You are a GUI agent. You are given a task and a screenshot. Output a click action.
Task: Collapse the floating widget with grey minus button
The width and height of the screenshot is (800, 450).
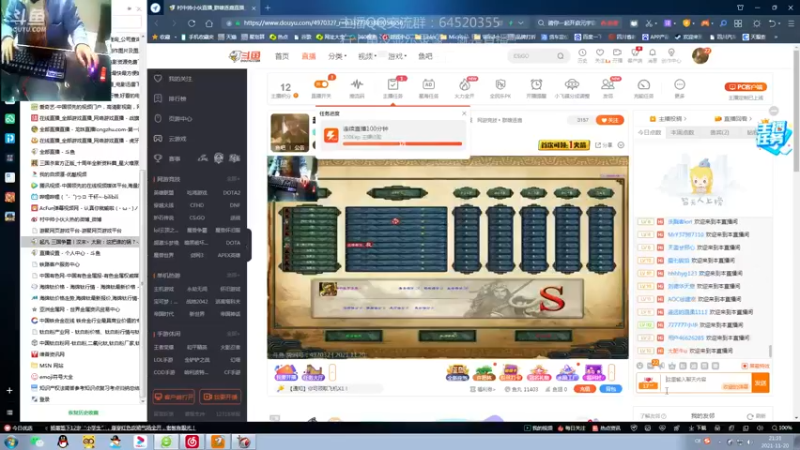pos(773,111)
